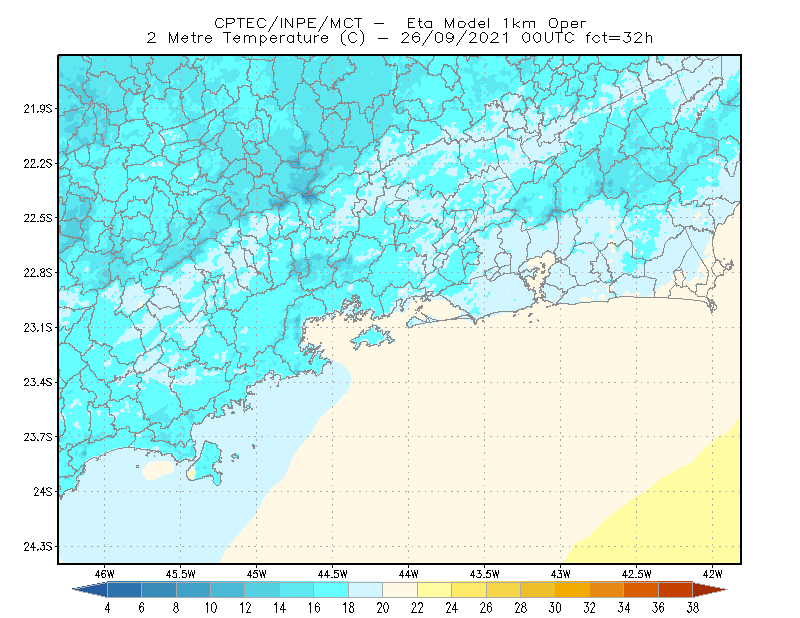
Task: Click the colorbar tick value 20
Action: 383,608
